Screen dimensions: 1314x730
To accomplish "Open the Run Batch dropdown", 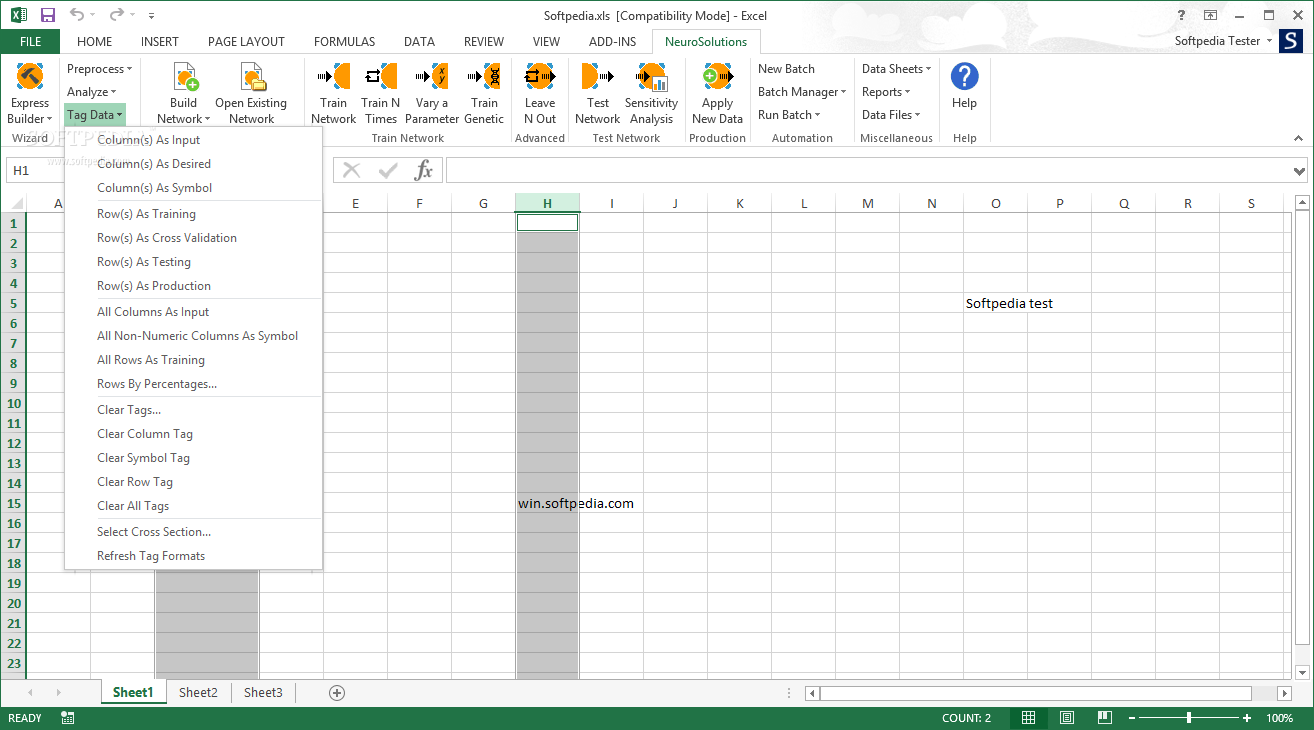I will (788, 115).
